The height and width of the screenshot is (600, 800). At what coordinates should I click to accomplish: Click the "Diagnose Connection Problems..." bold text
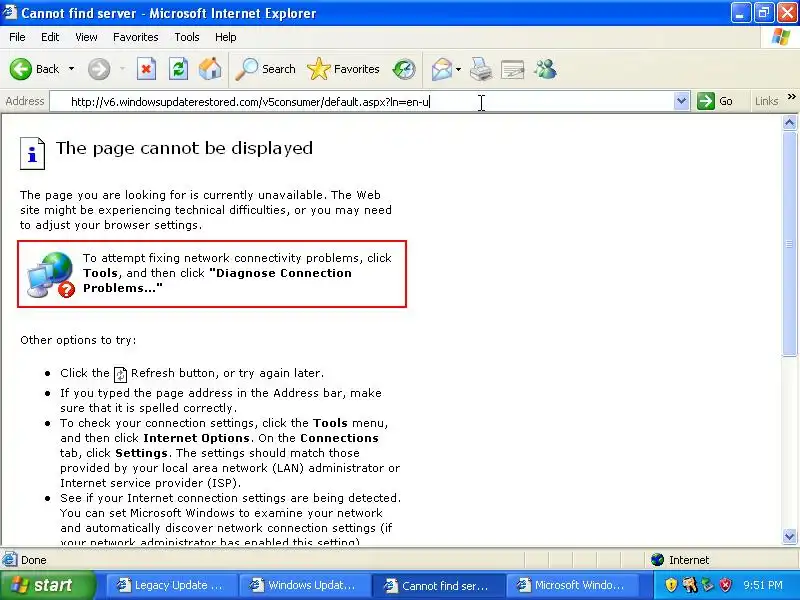coord(217,280)
